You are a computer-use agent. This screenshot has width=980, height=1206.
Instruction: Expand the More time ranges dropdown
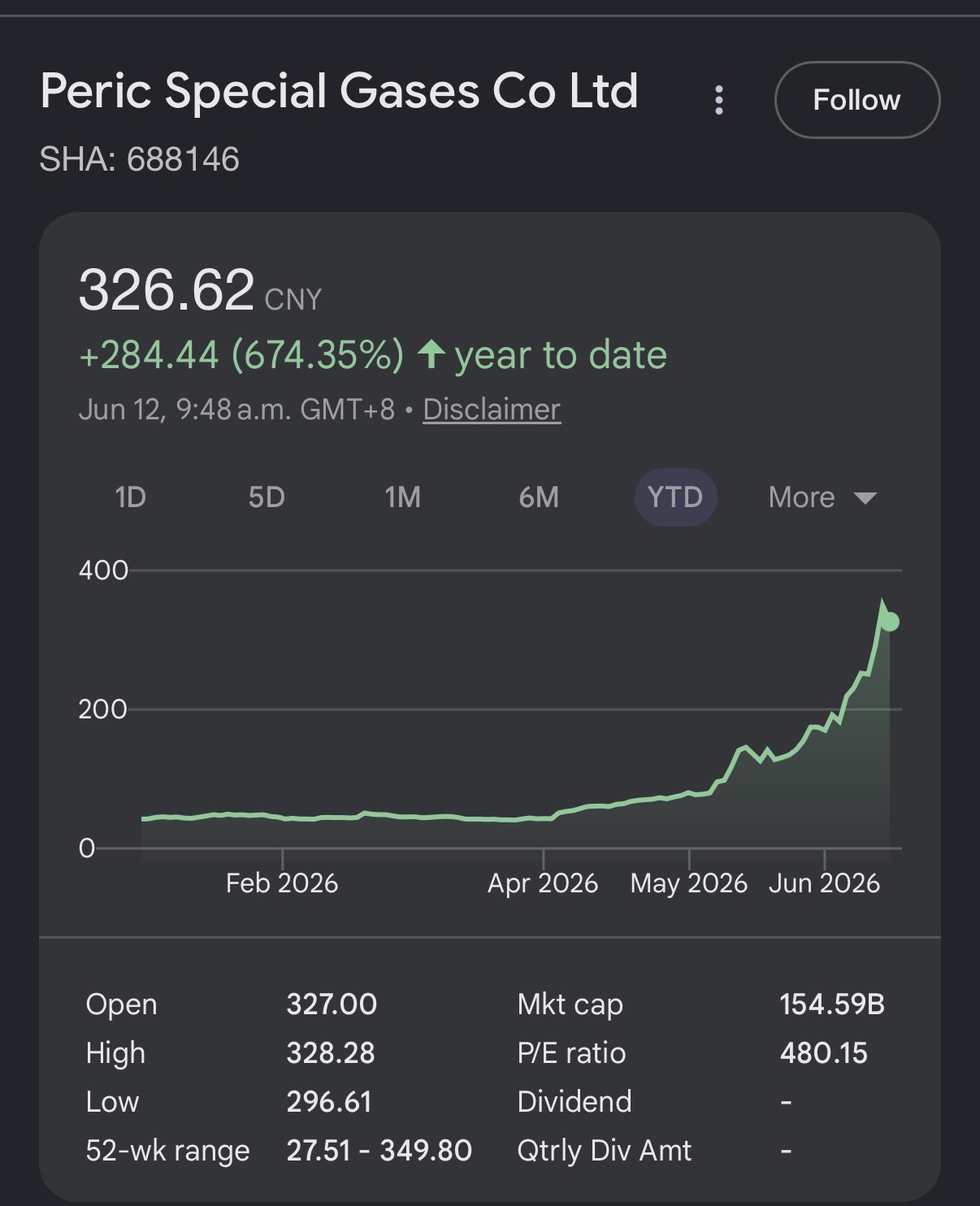pos(822,497)
